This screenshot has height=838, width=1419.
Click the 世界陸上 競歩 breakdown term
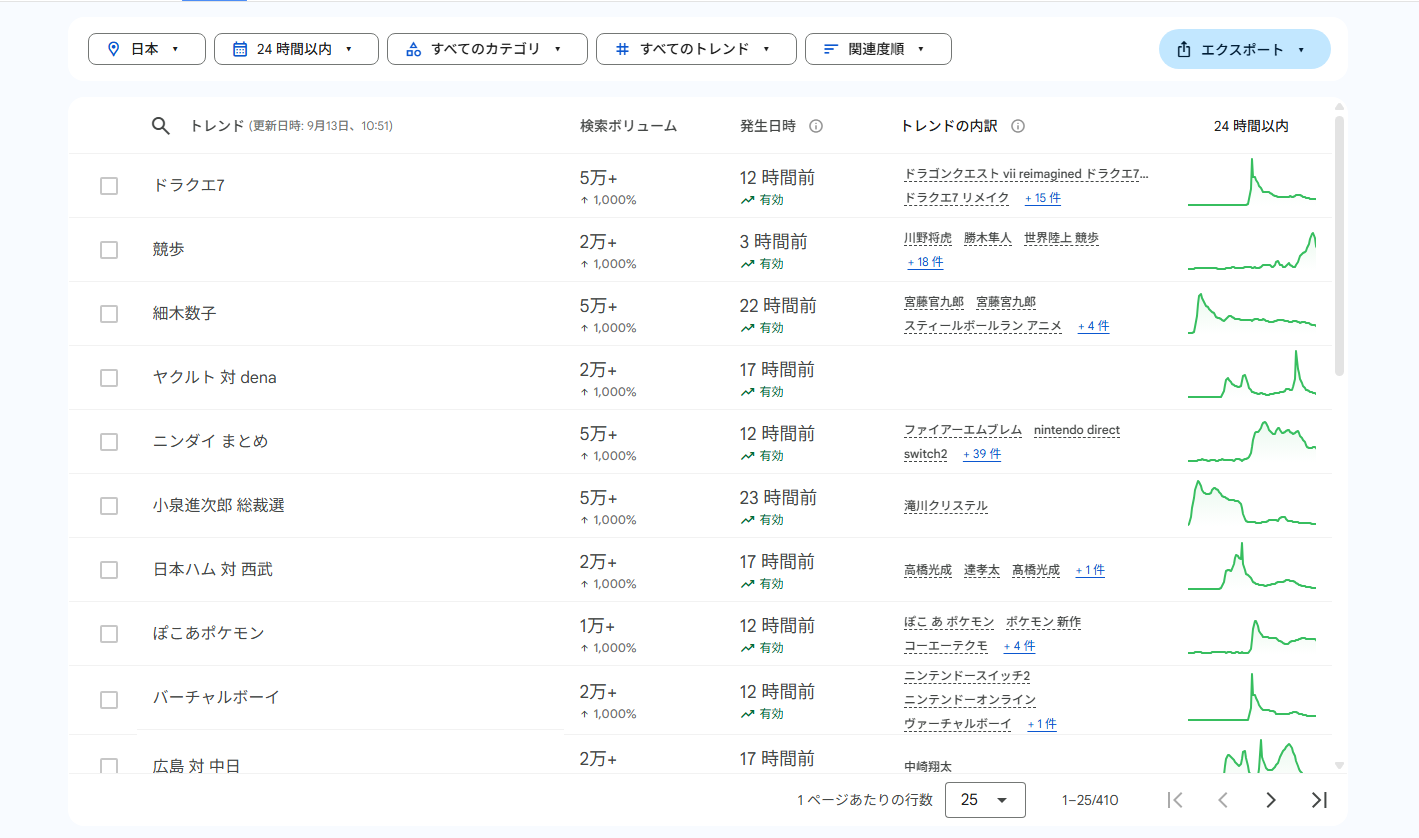(1061, 238)
